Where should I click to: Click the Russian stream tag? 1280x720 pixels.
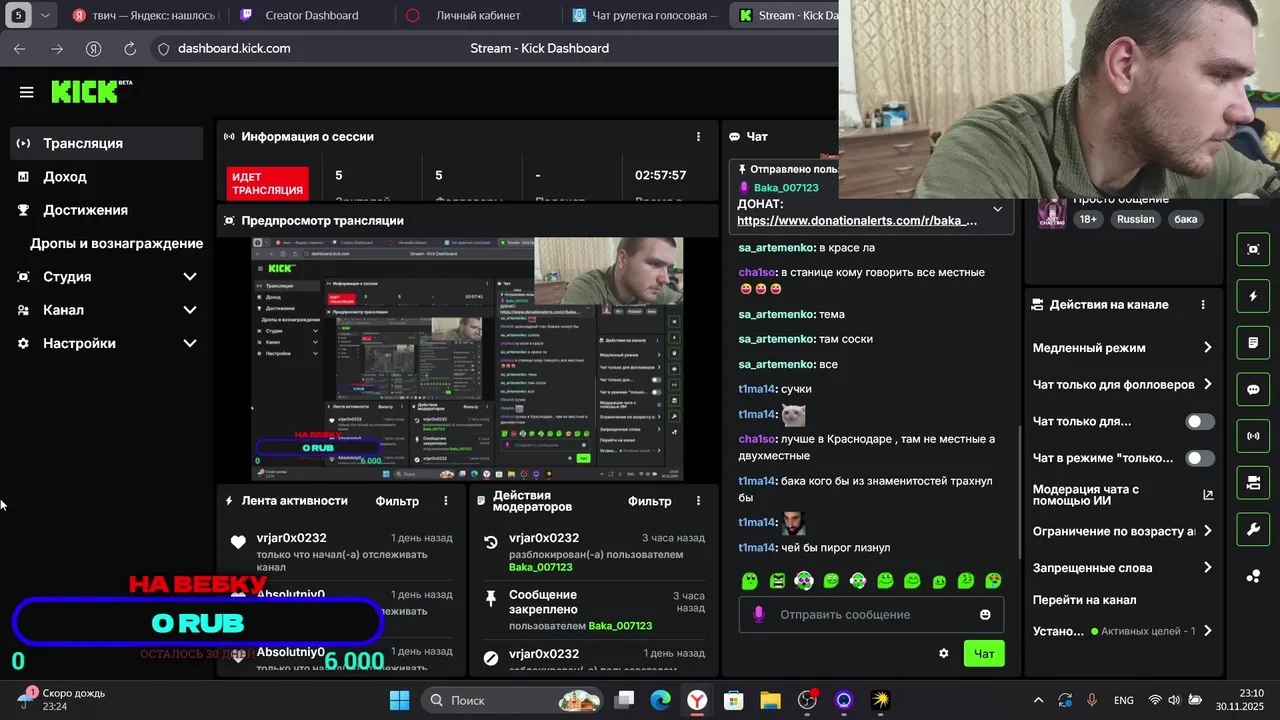[1135, 219]
